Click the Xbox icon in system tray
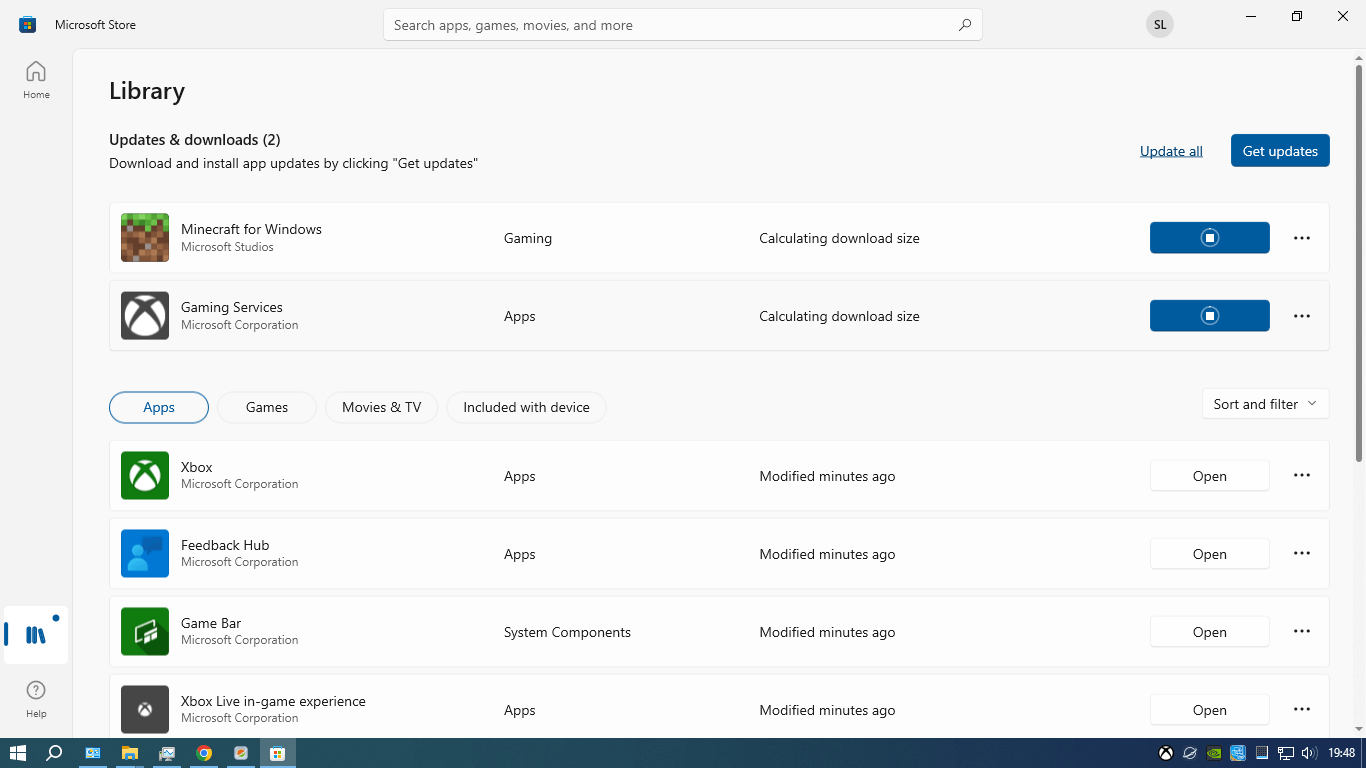The height and width of the screenshot is (768, 1366). pyautogui.click(x=1166, y=753)
